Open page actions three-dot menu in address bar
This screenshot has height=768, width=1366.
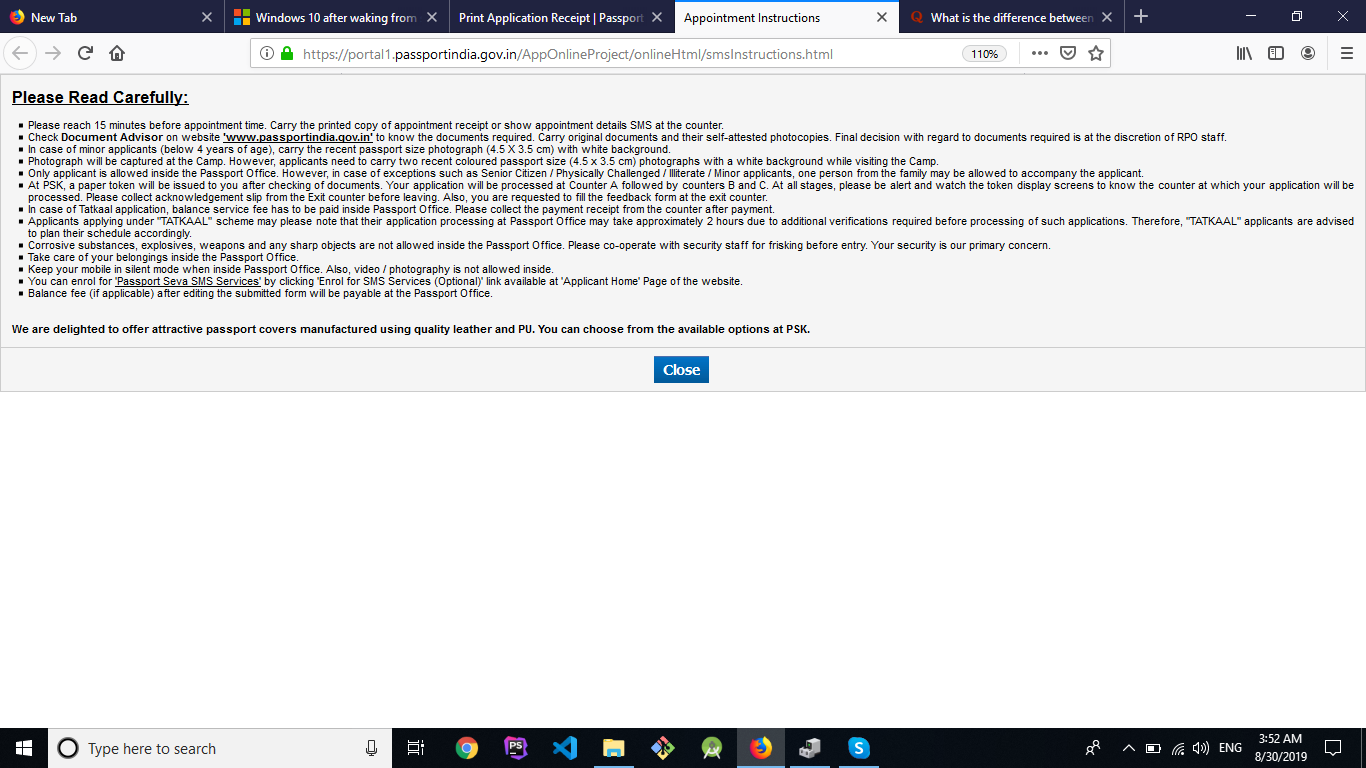click(1040, 54)
